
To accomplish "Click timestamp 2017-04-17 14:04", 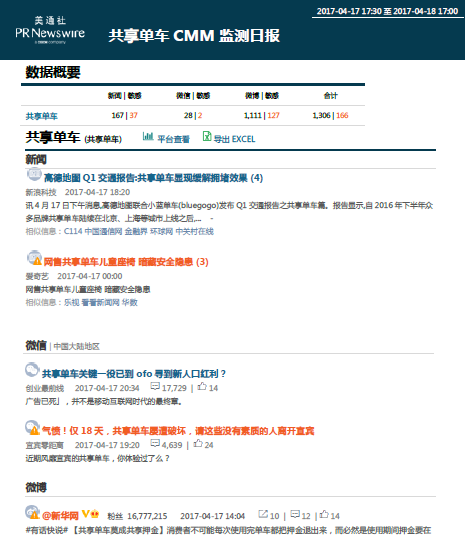I will 212,516.
